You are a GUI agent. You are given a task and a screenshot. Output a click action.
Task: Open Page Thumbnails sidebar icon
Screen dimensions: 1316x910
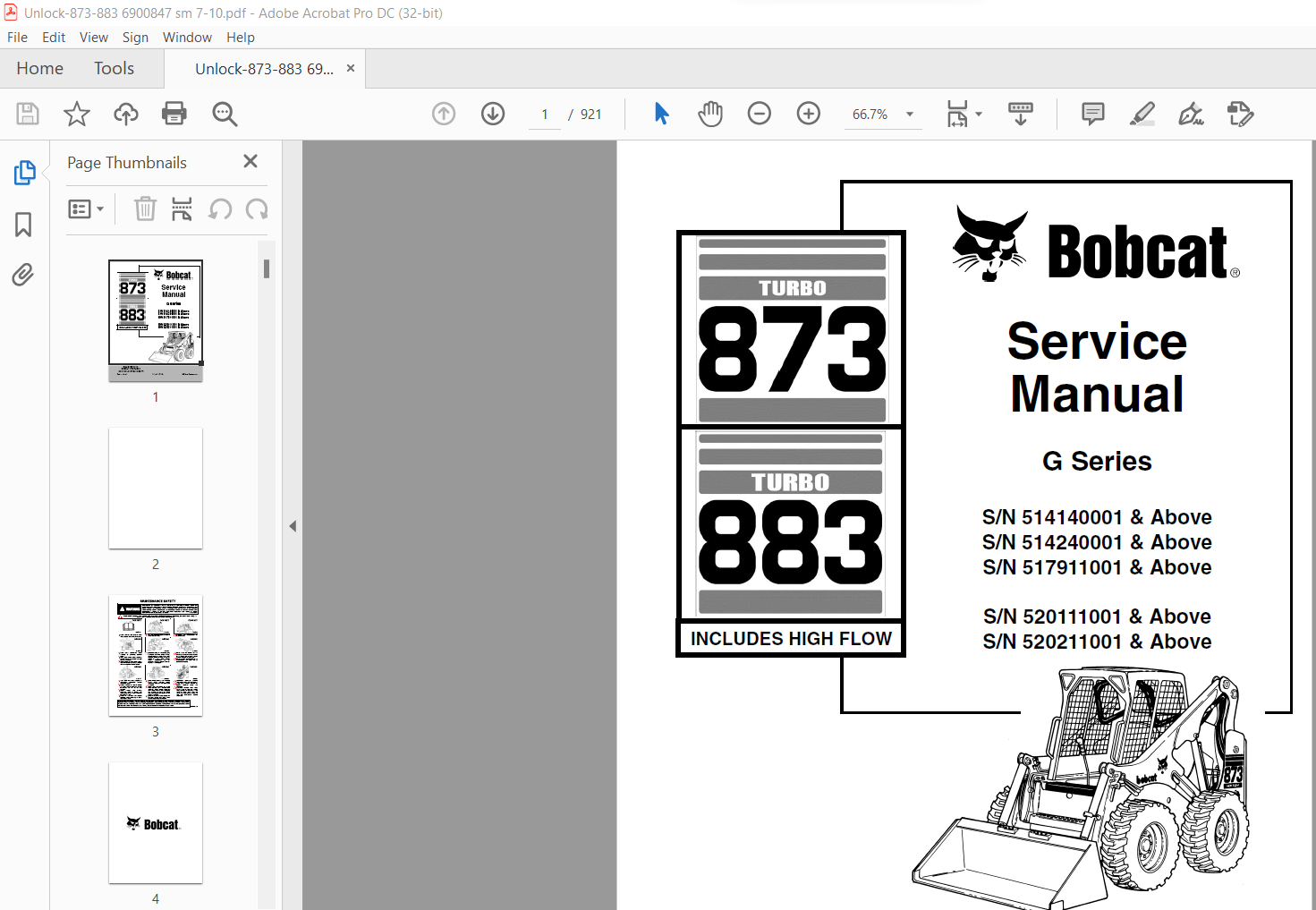click(x=24, y=172)
